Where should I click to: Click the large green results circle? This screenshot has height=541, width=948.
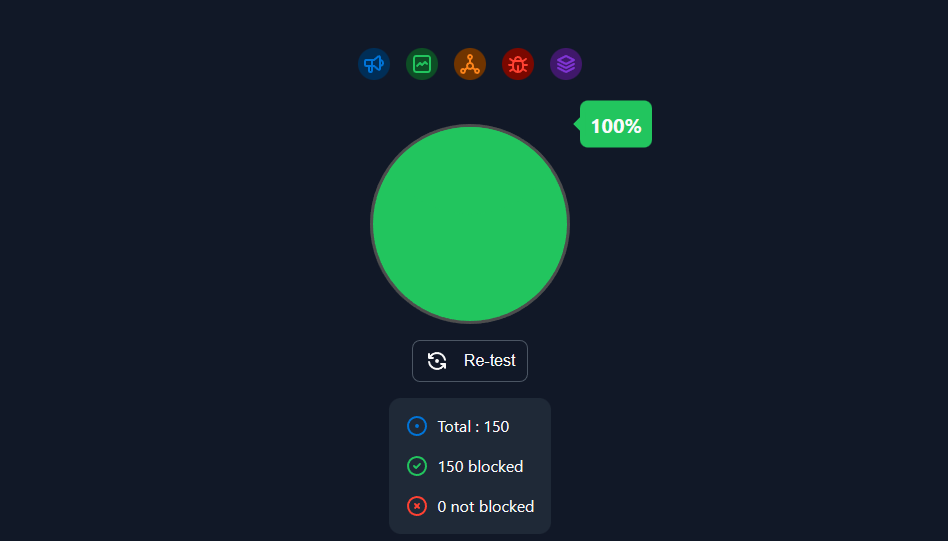[x=470, y=224]
